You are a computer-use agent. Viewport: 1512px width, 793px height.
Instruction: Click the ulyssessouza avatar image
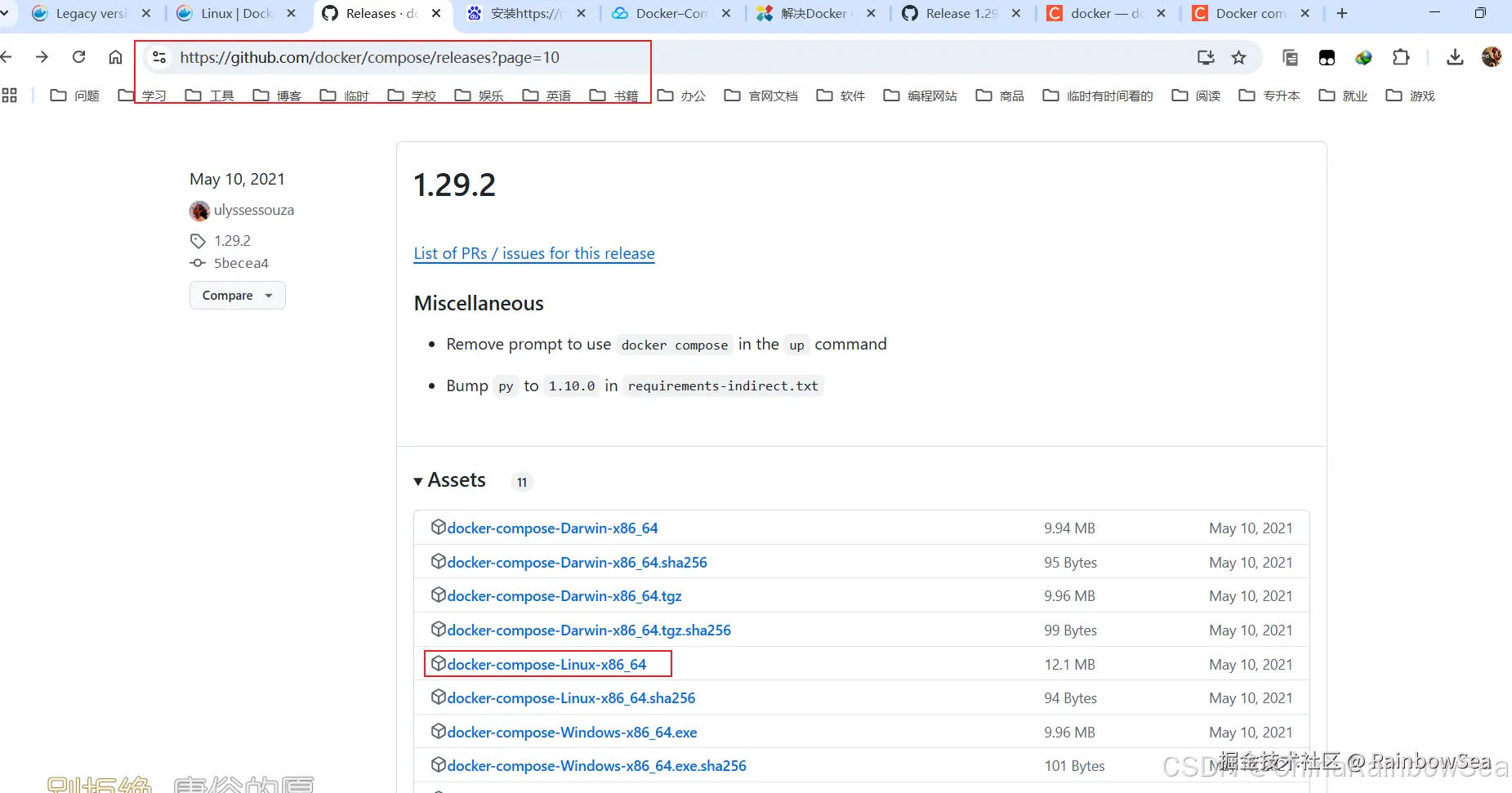tap(199, 211)
